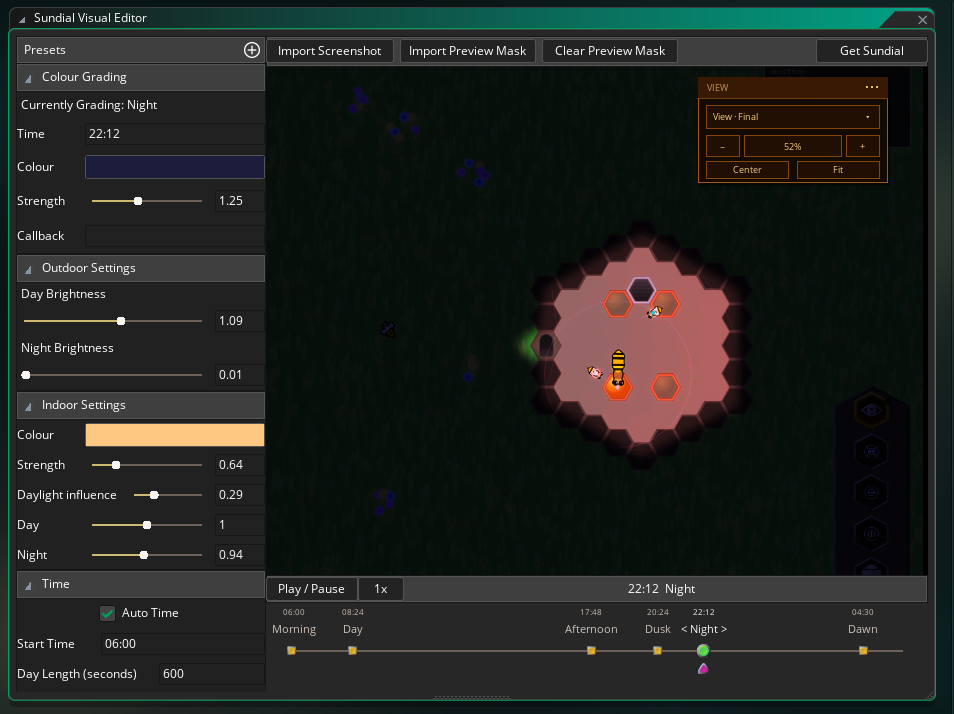Collapse the Outdoor Settings section

click(28, 269)
